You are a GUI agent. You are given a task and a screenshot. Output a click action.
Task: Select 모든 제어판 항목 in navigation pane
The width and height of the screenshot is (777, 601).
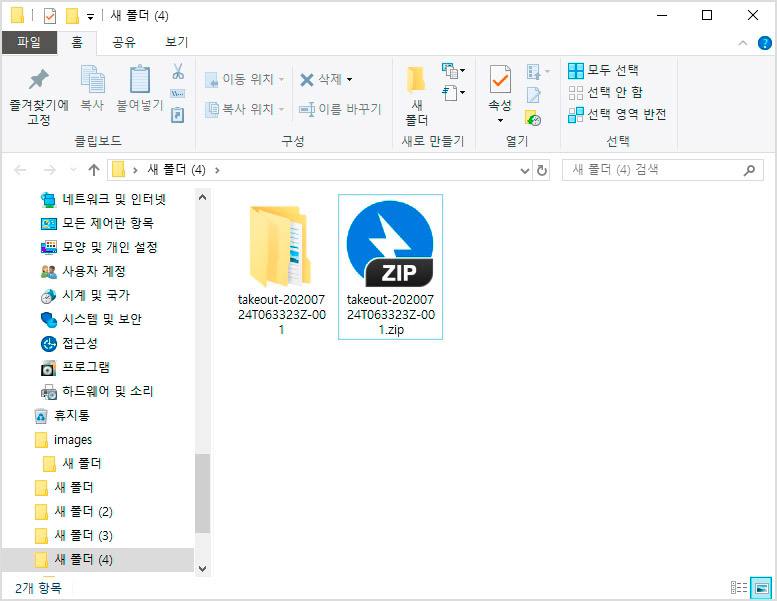click(97, 223)
